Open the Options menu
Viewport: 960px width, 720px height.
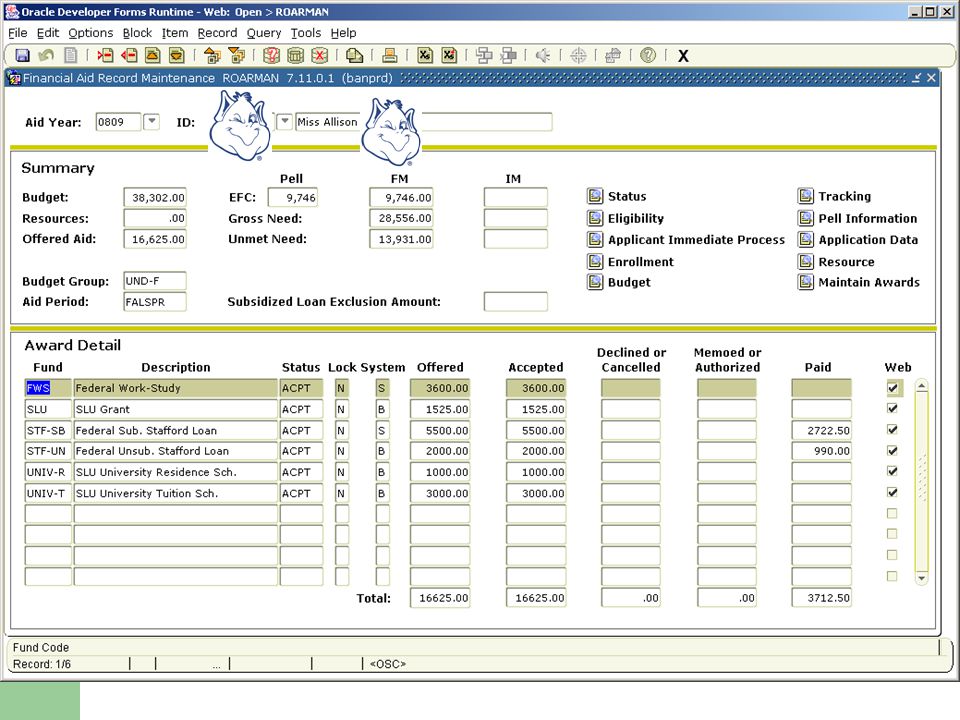pyautogui.click(x=91, y=33)
